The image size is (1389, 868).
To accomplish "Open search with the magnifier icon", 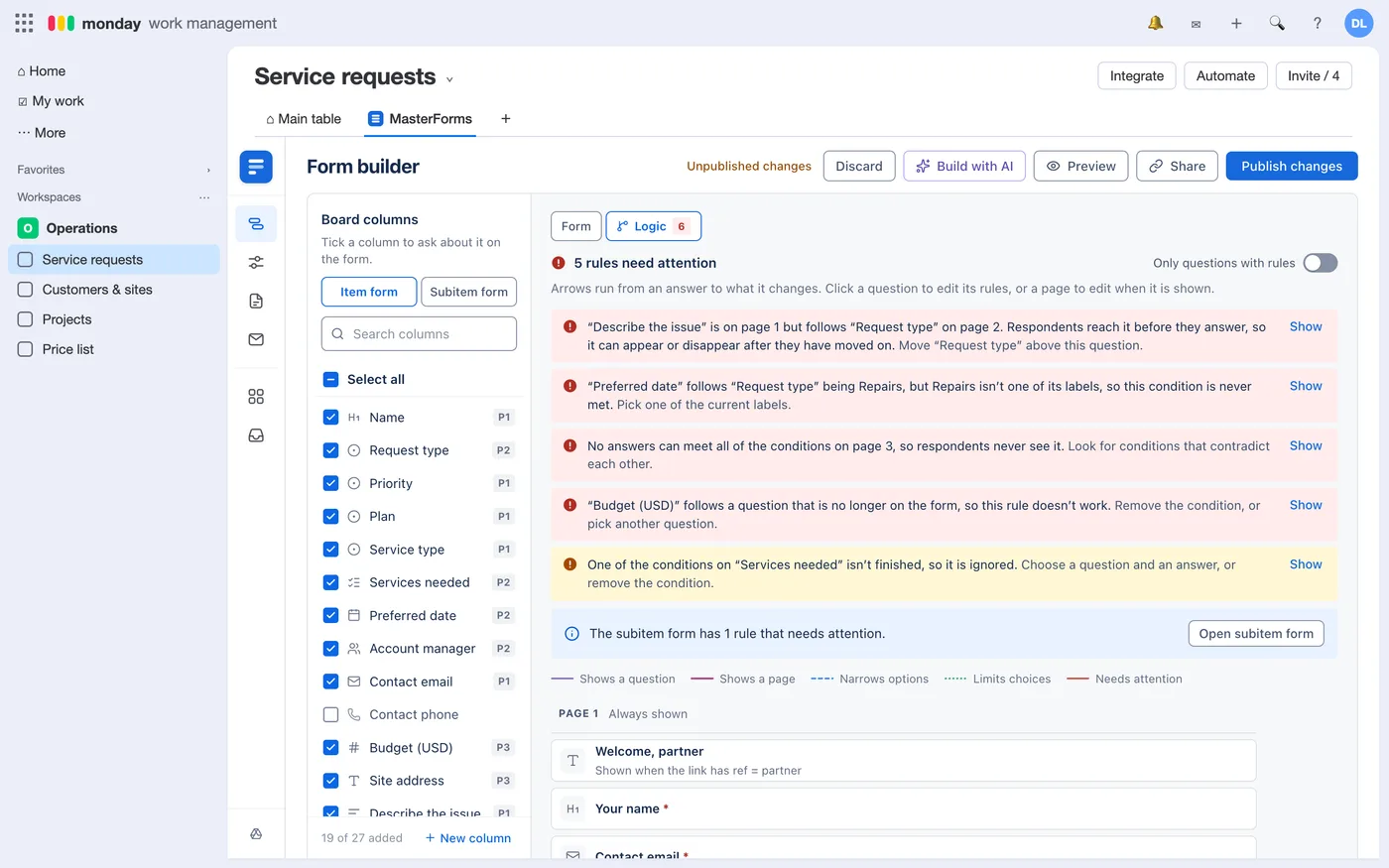I will (1277, 23).
